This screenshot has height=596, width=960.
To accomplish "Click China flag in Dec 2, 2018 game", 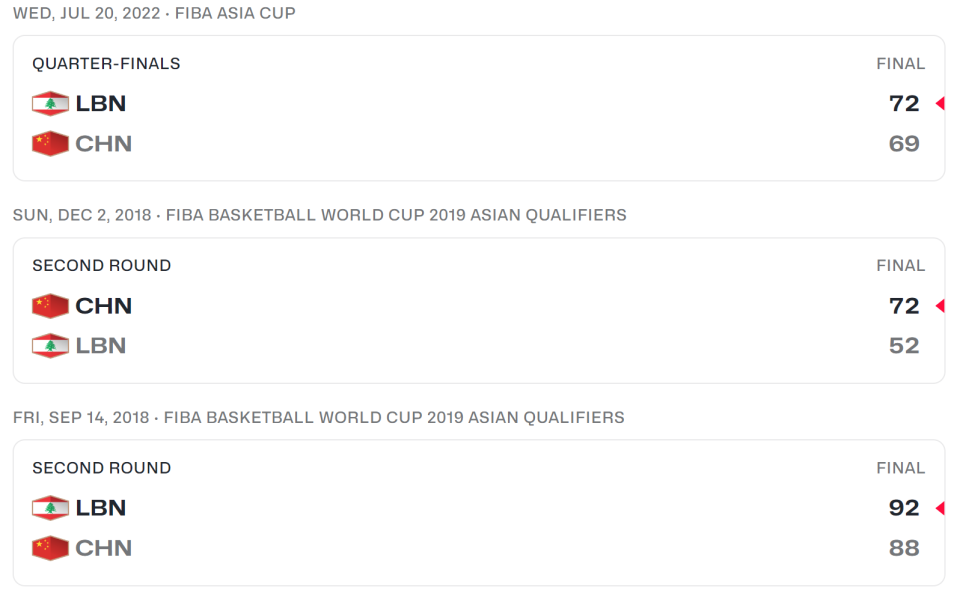I will [50, 306].
